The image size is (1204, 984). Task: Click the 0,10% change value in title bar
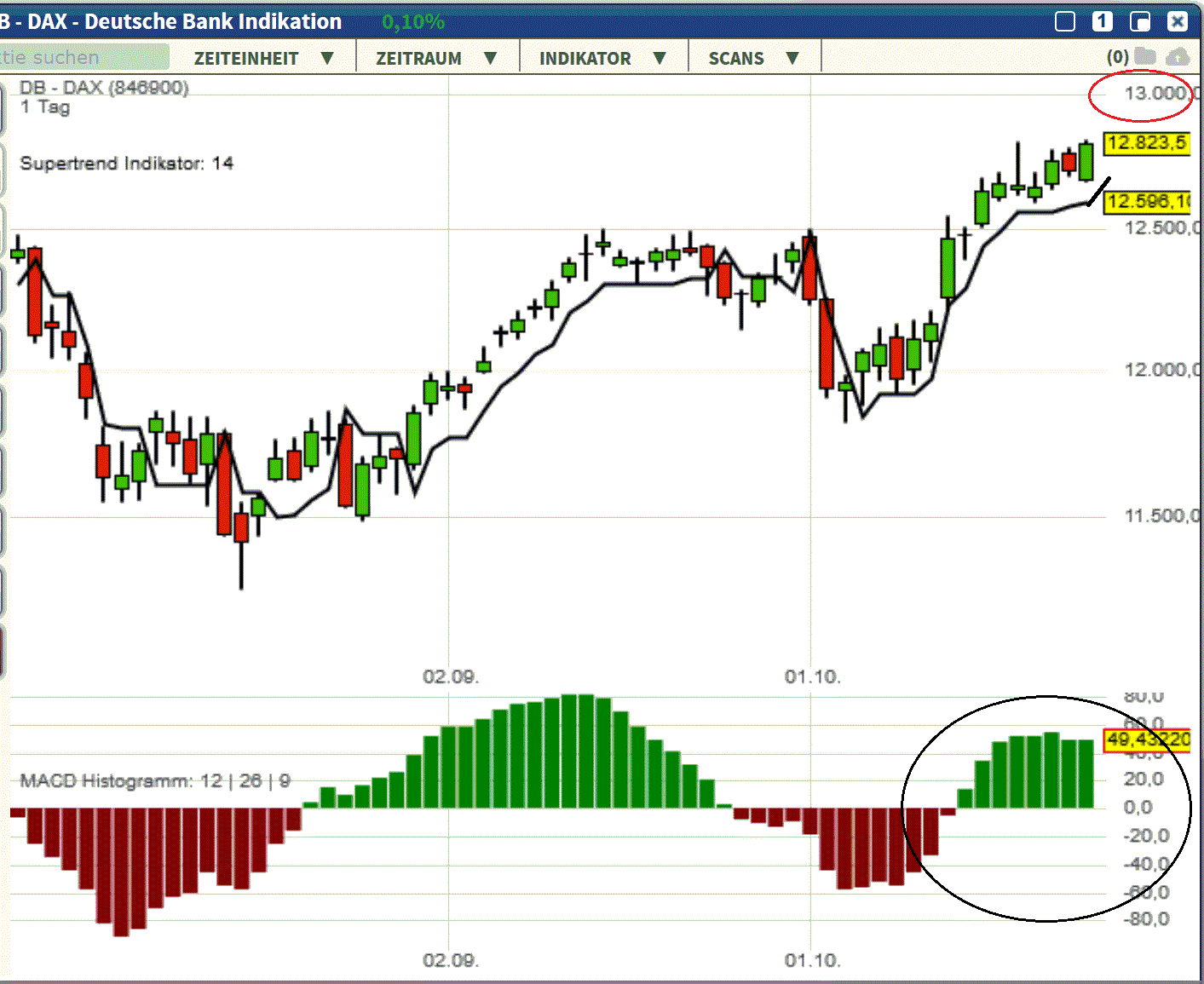[413, 22]
